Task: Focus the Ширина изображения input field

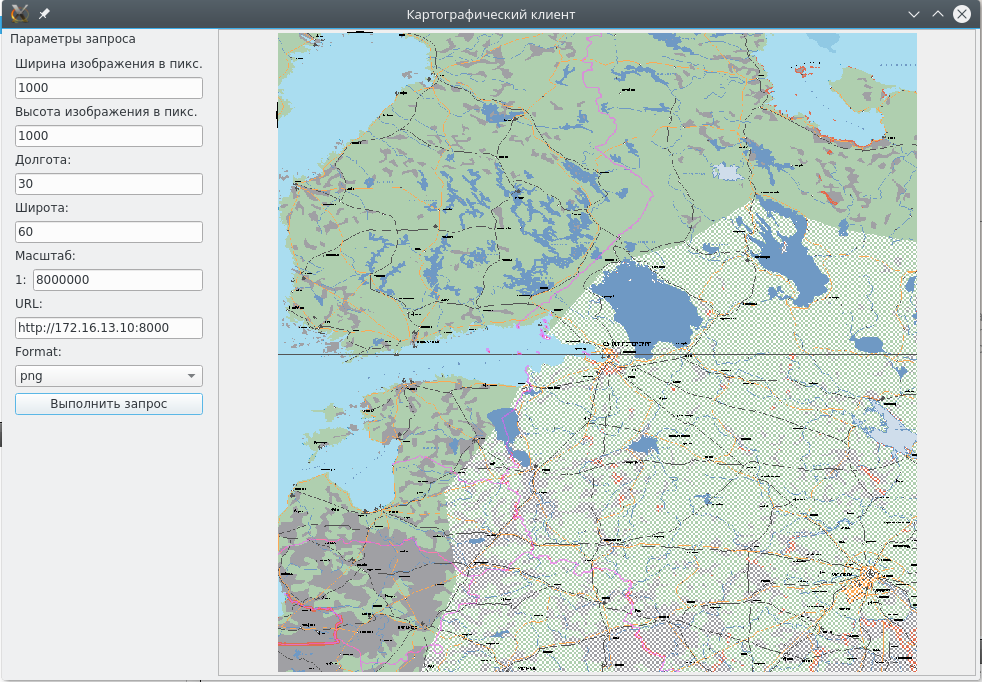Action: click(109, 88)
